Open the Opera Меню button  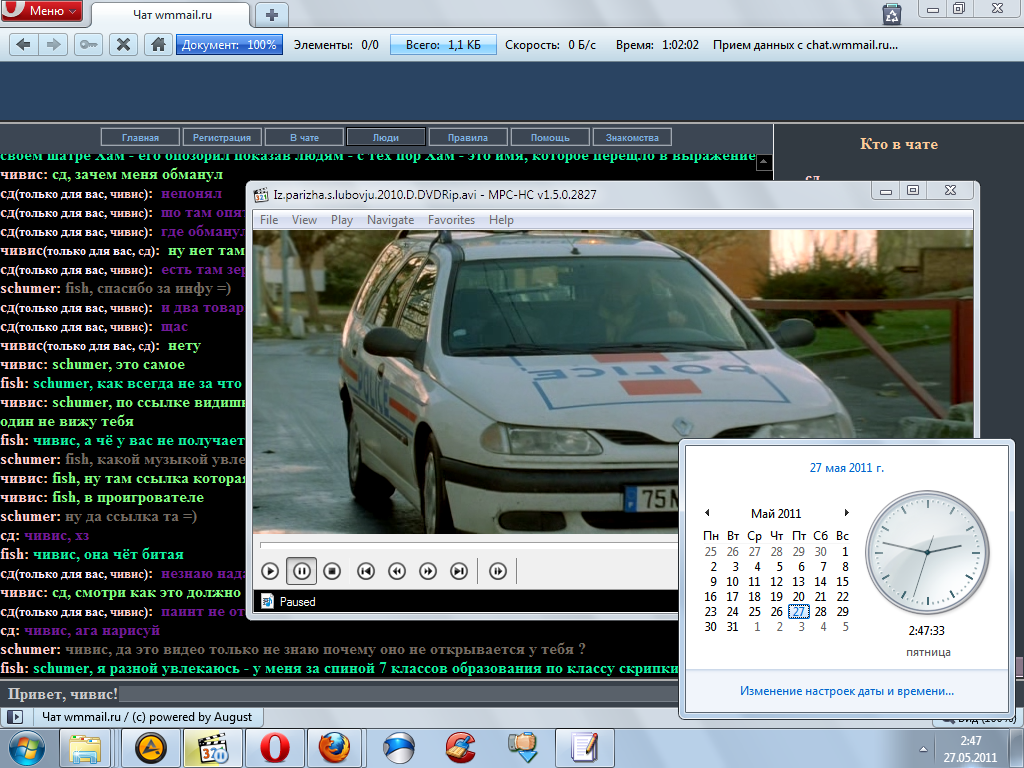42,10
